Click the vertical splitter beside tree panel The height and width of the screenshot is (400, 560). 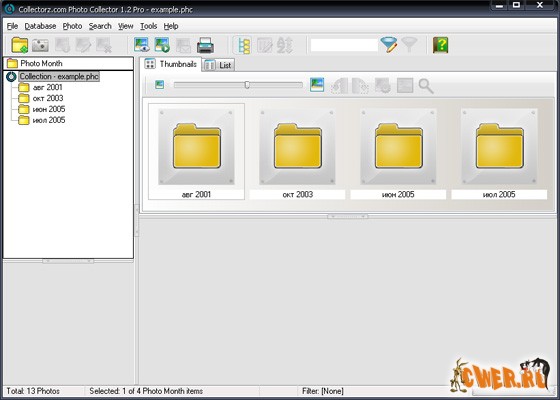coord(136,221)
